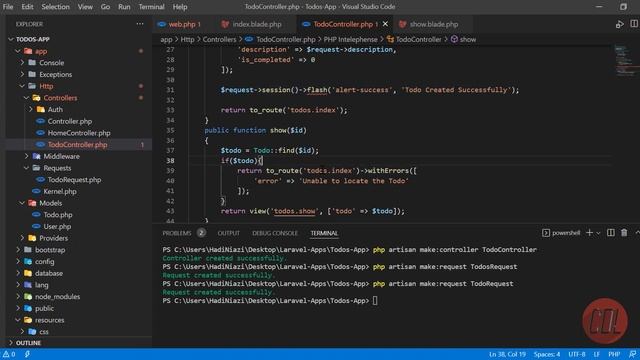Split the terminal pane
This screenshot has height=360, width=640.
click(x=611, y=233)
